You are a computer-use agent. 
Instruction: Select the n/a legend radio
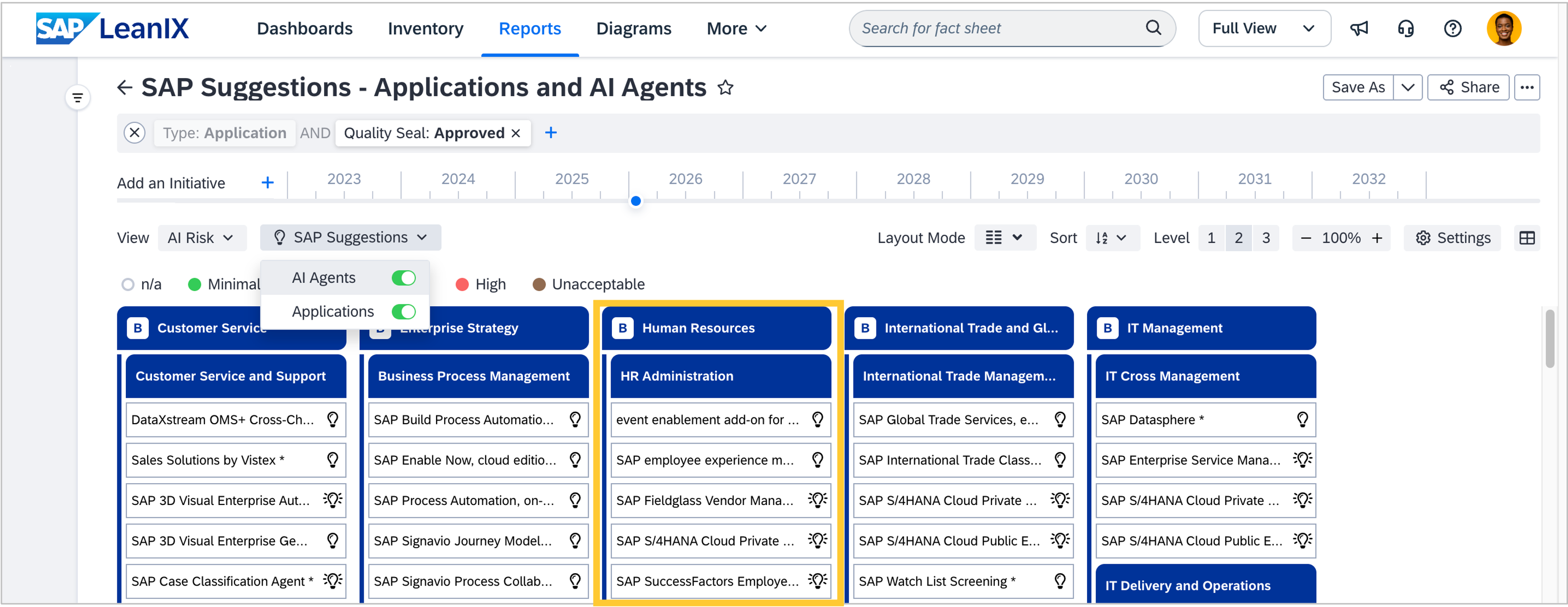(x=128, y=284)
